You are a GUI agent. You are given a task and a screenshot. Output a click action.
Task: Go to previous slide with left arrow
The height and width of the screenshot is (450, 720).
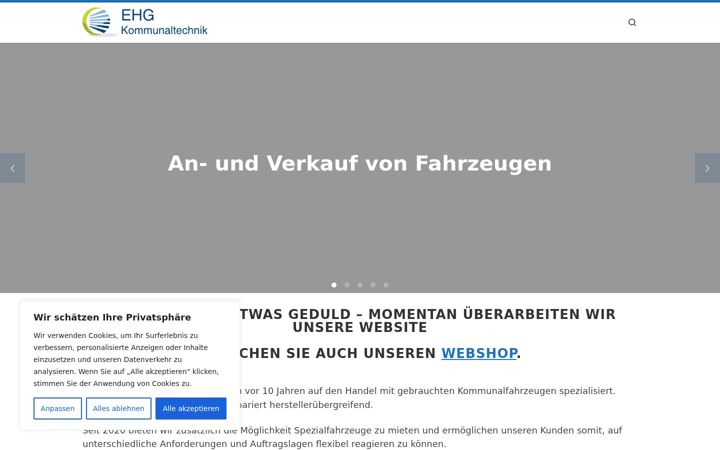coord(12,168)
